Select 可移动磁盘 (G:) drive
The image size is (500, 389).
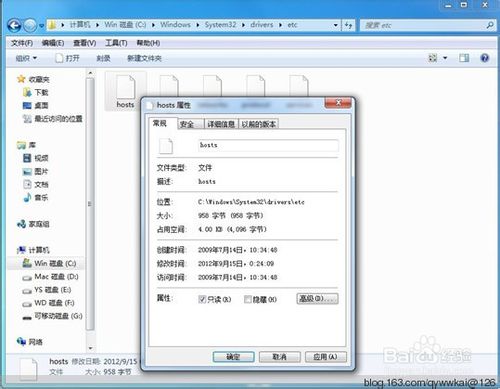(x=52, y=316)
